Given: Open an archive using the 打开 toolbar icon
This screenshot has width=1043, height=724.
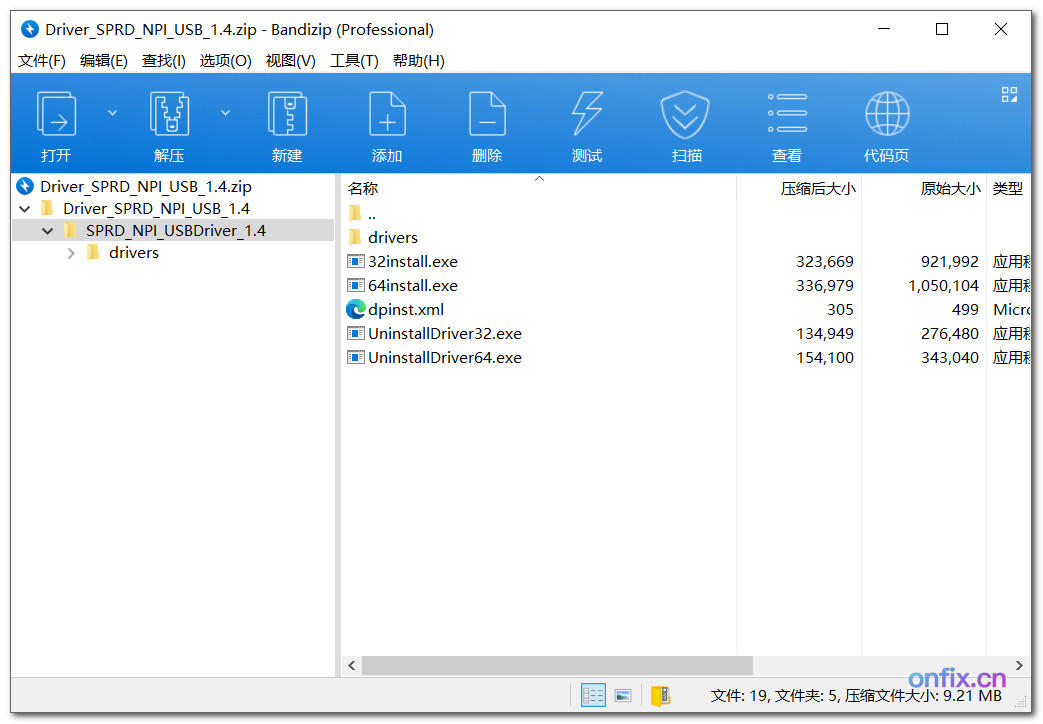Looking at the screenshot, I should pyautogui.click(x=56, y=122).
